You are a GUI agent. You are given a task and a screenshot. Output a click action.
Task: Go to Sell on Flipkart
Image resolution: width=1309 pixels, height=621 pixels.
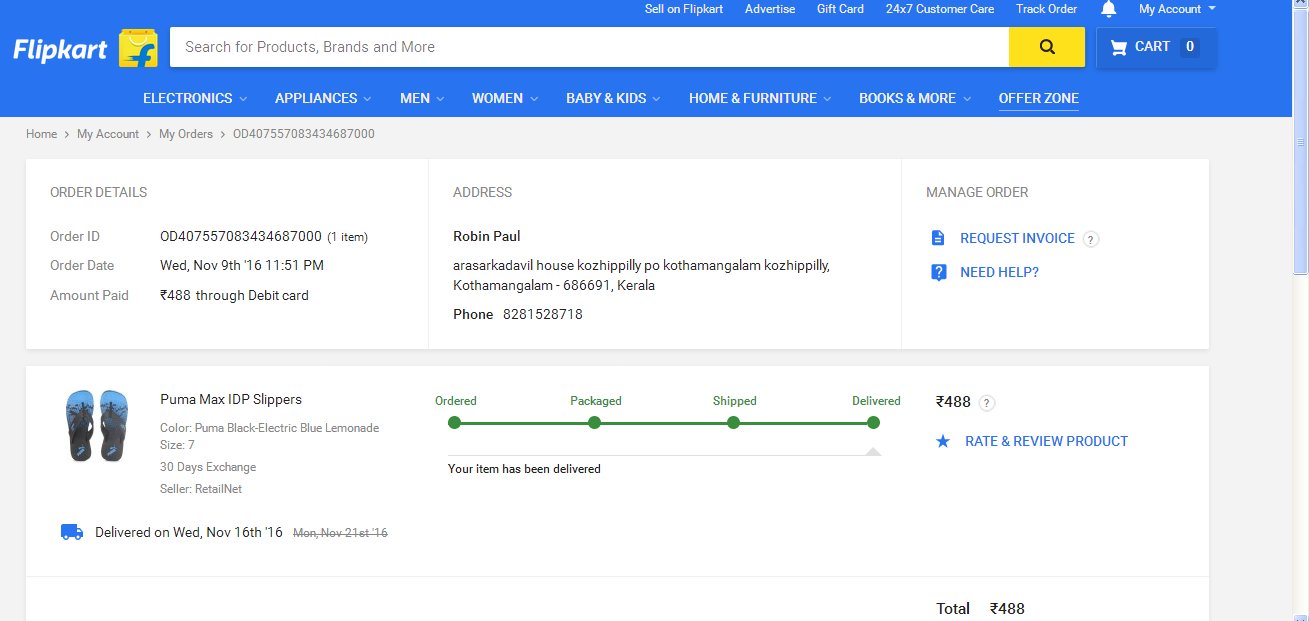pyautogui.click(x=684, y=9)
